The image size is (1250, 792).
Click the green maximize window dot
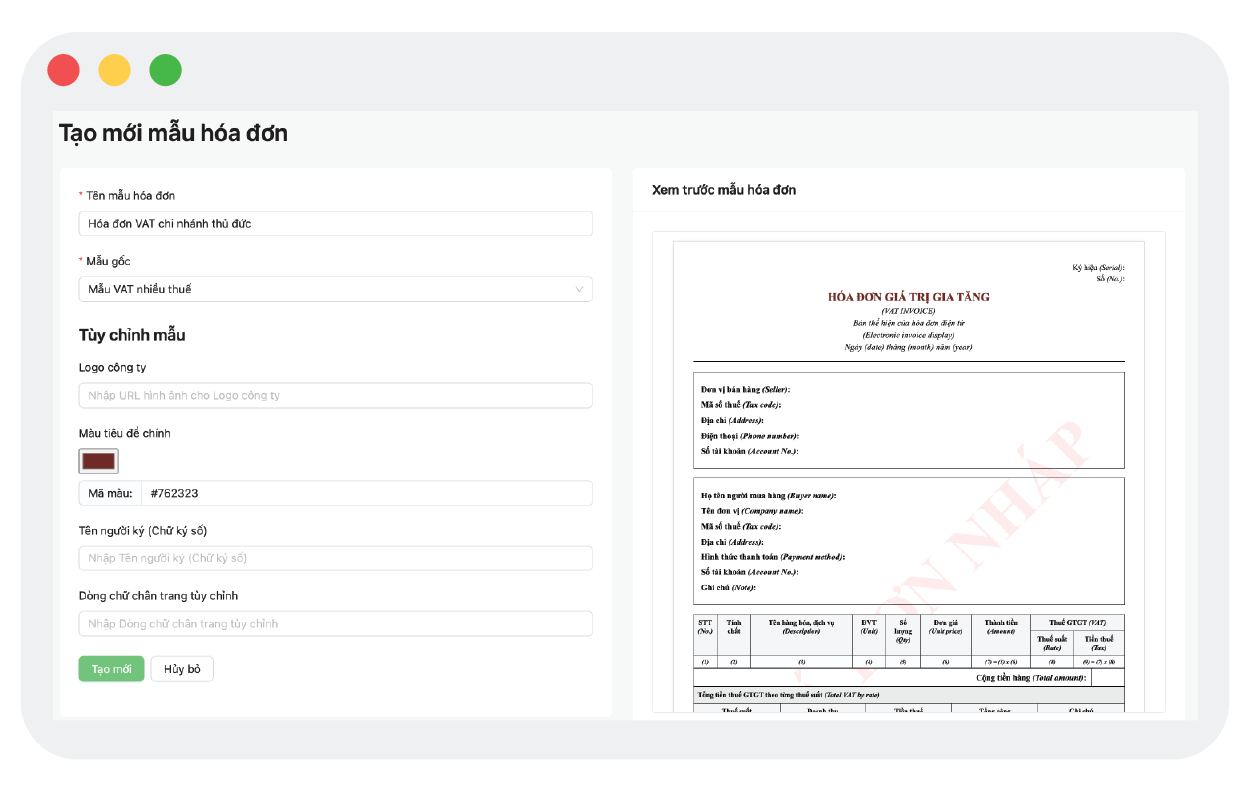165,70
